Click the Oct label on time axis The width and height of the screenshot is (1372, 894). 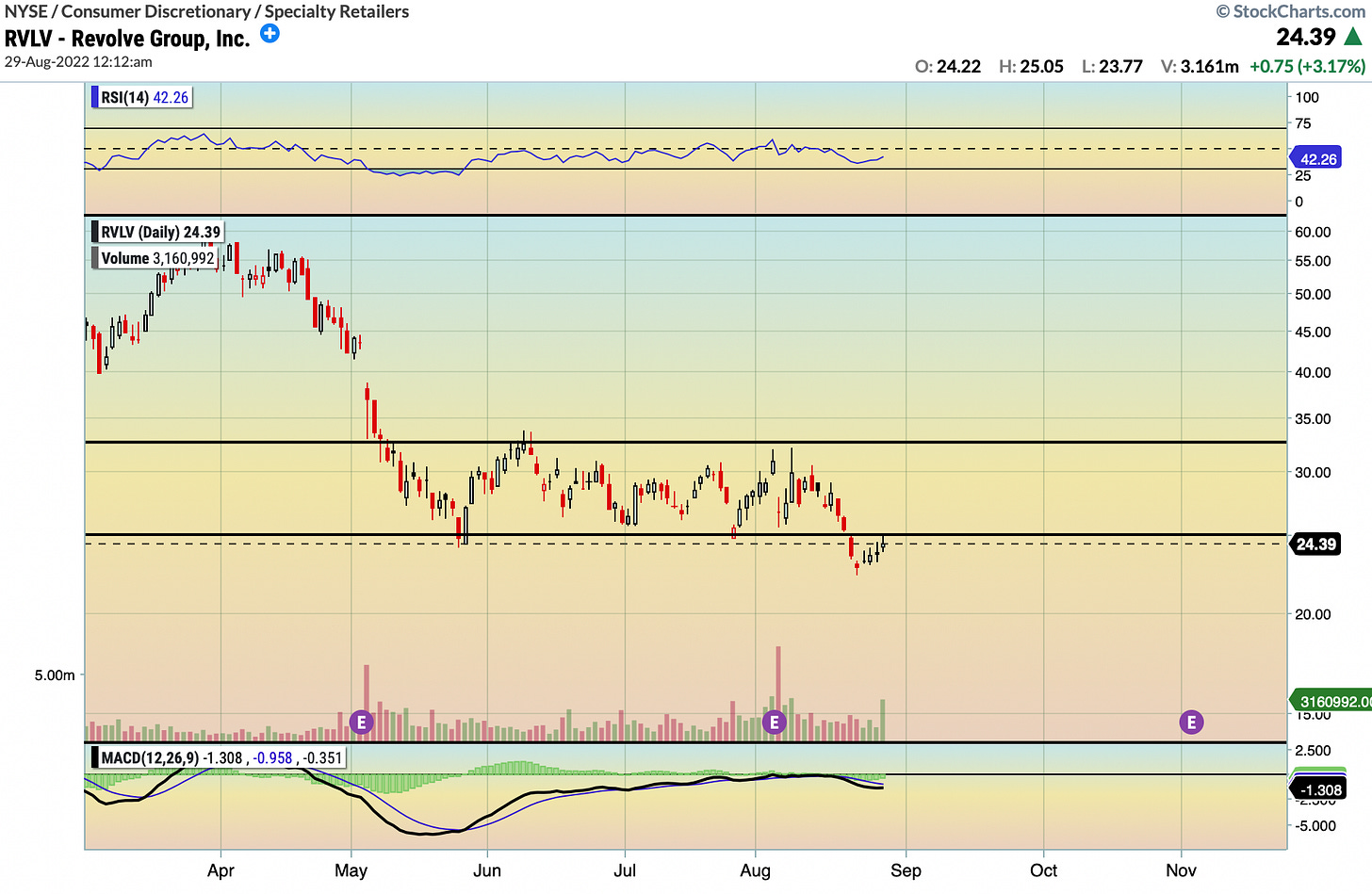(x=1043, y=870)
